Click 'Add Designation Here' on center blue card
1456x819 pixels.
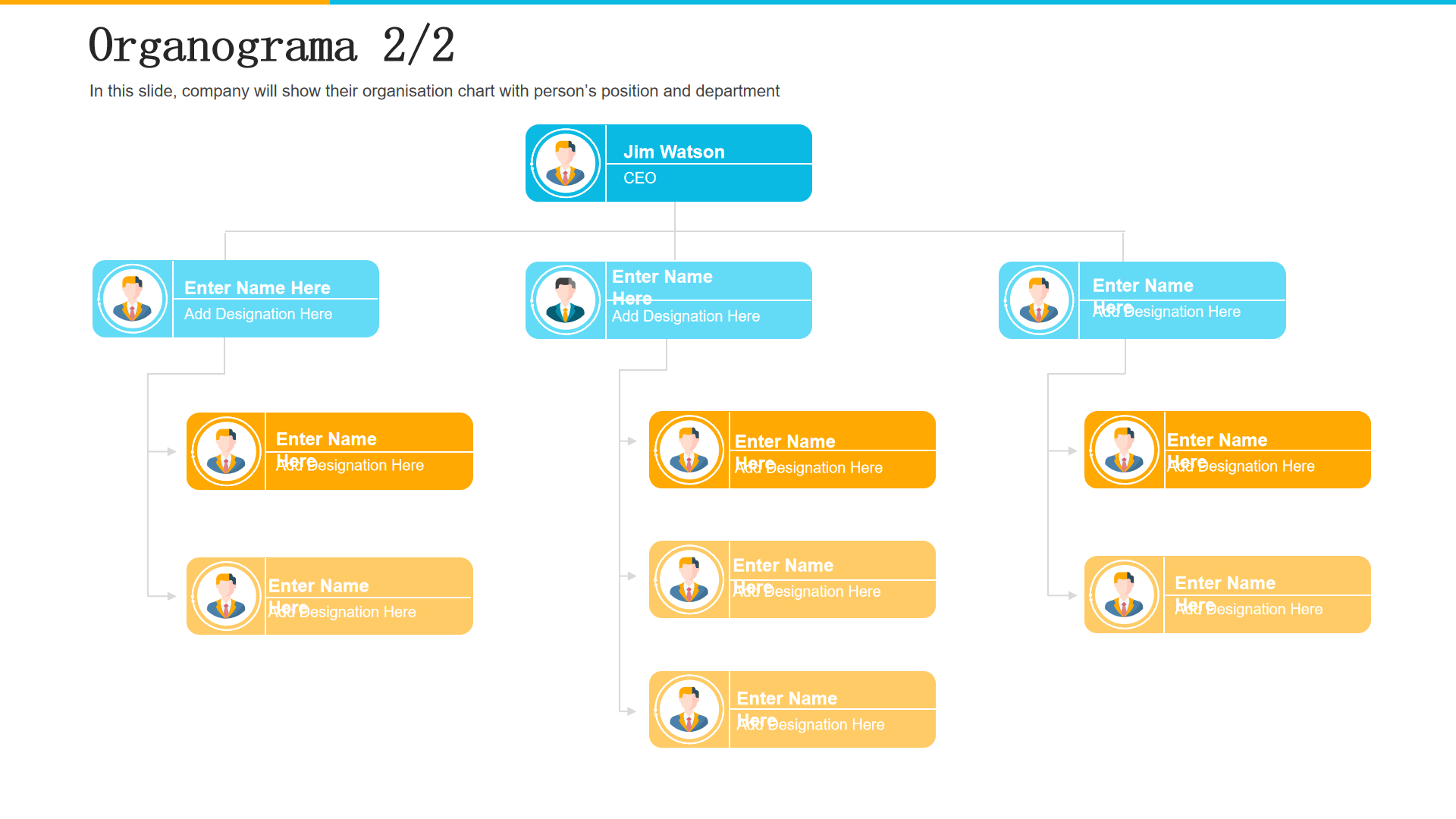[x=686, y=316]
